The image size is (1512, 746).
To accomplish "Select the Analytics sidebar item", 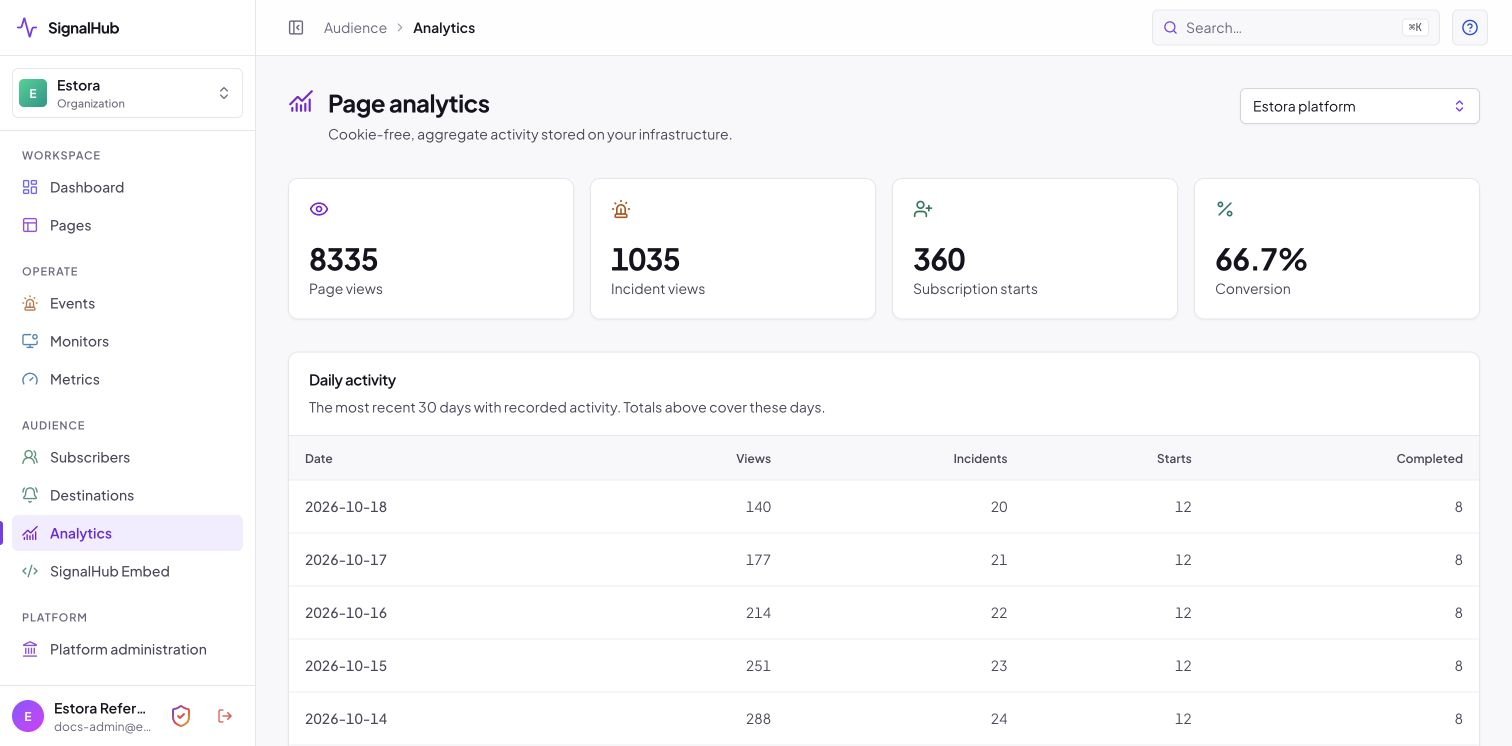I will (x=127, y=533).
